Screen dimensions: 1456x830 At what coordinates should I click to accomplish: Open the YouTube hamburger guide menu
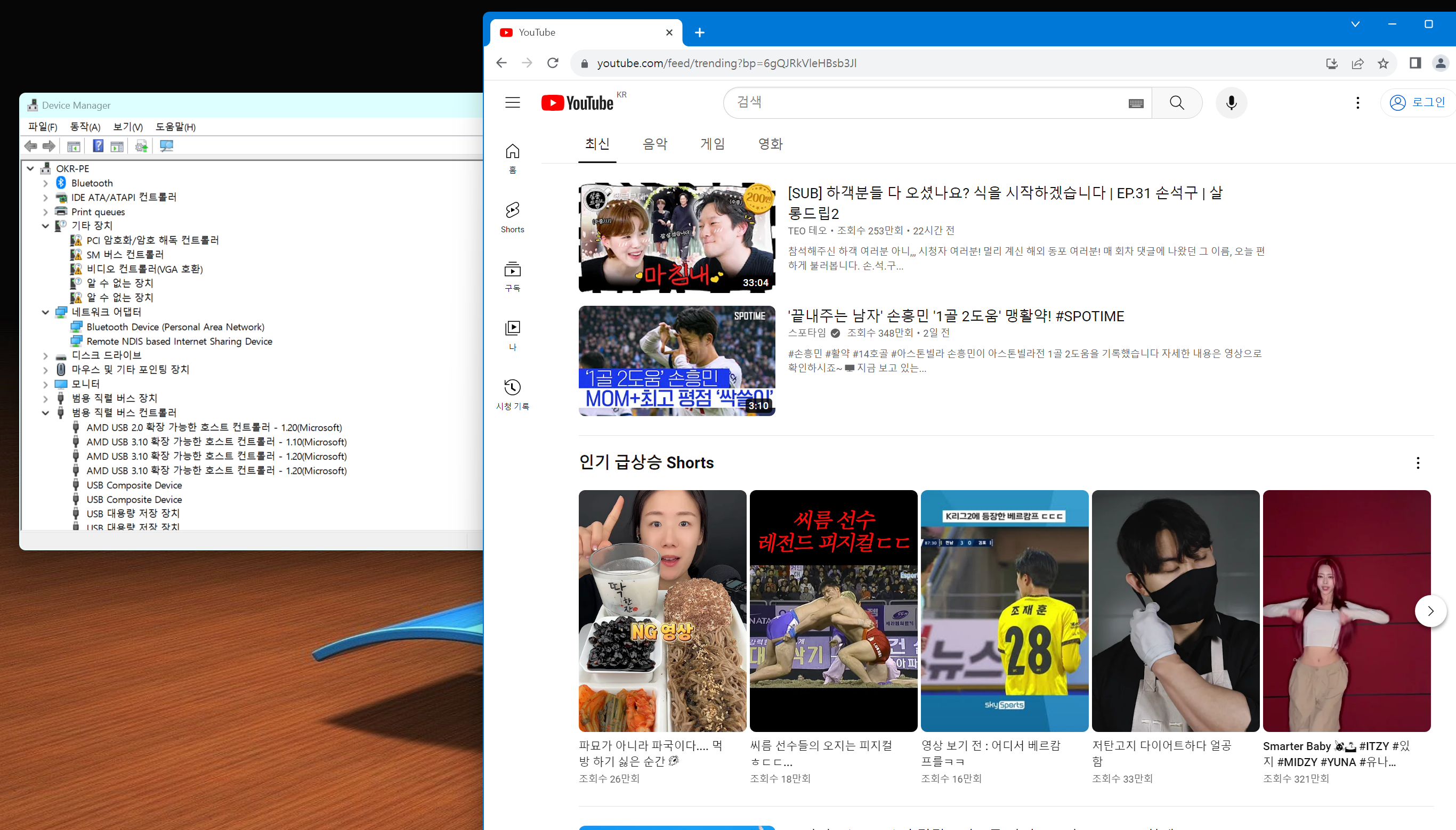click(513, 103)
